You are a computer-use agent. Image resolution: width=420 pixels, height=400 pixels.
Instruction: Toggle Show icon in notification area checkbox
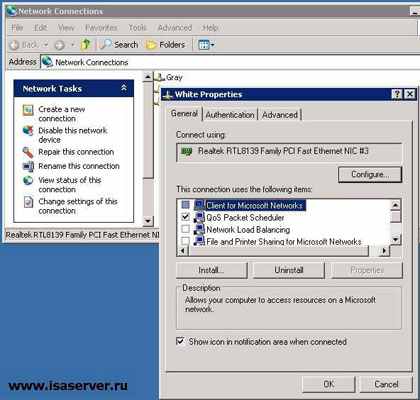[180, 341]
